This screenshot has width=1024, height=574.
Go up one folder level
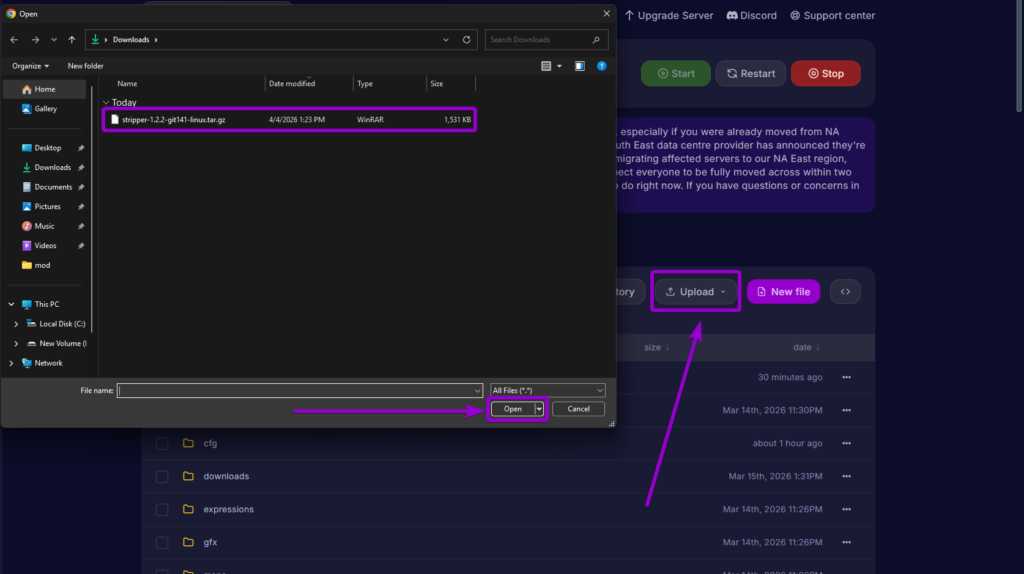click(x=72, y=40)
